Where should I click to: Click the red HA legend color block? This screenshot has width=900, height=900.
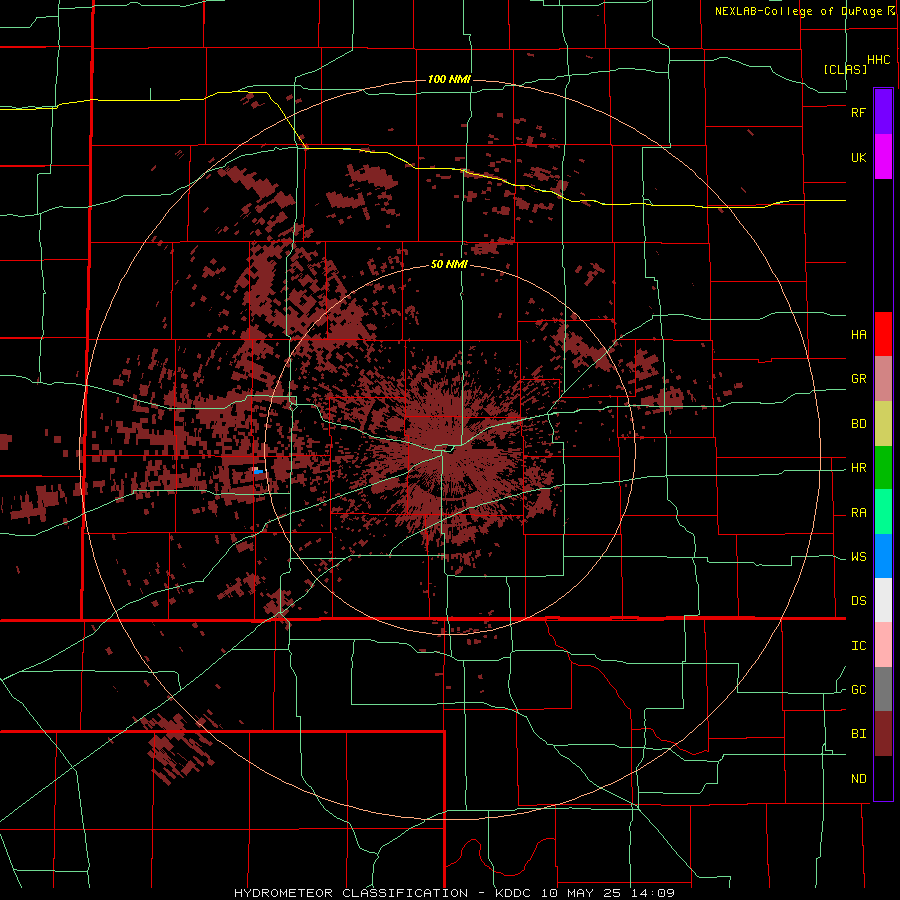tap(883, 334)
